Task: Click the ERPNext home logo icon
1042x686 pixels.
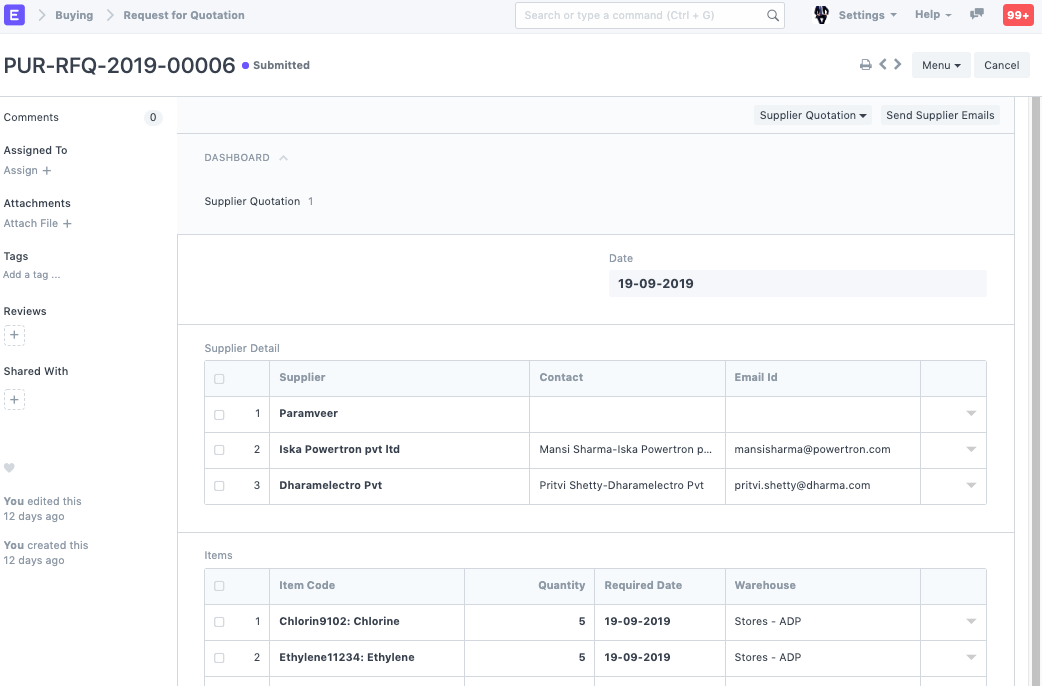Action: [16, 15]
